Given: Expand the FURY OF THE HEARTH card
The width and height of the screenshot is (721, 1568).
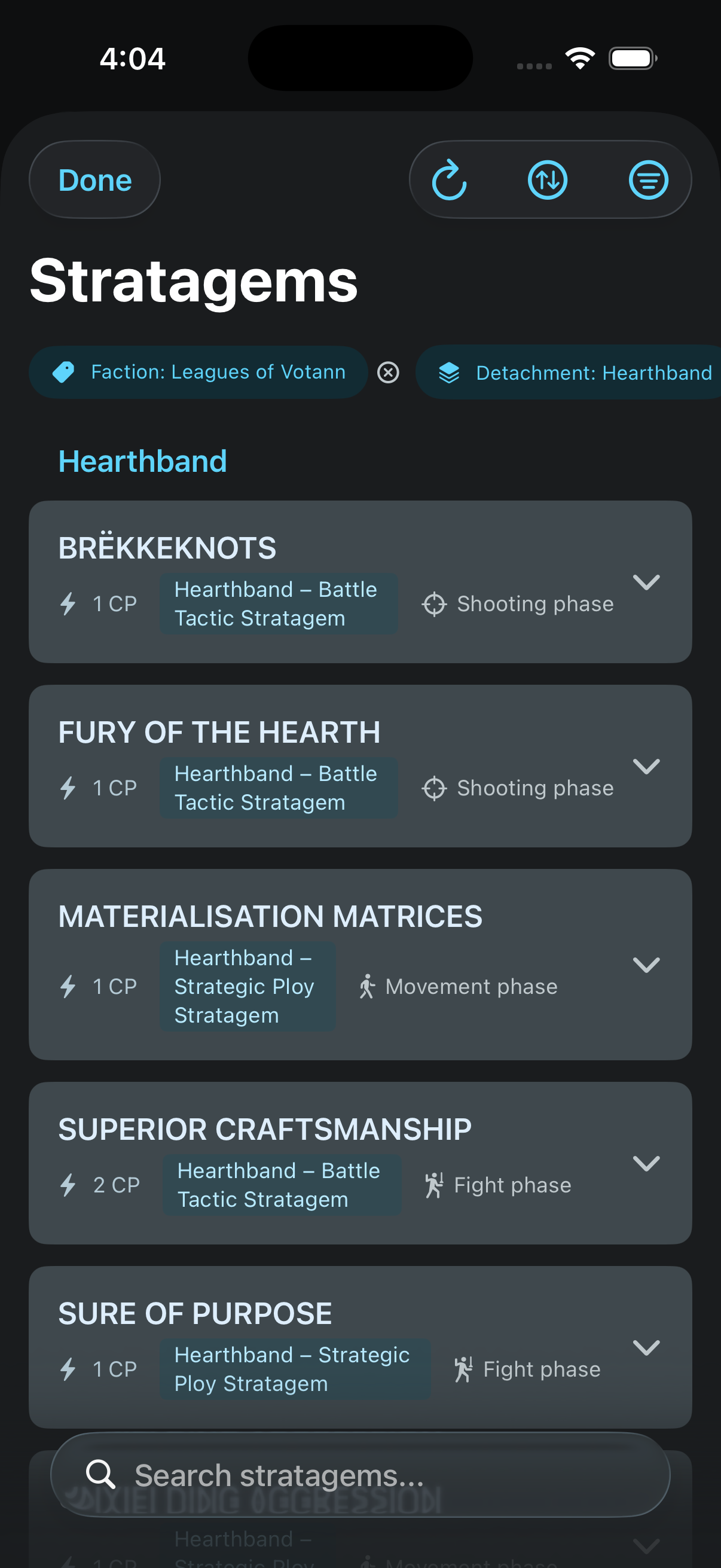Looking at the screenshot, I should (646, 765).
